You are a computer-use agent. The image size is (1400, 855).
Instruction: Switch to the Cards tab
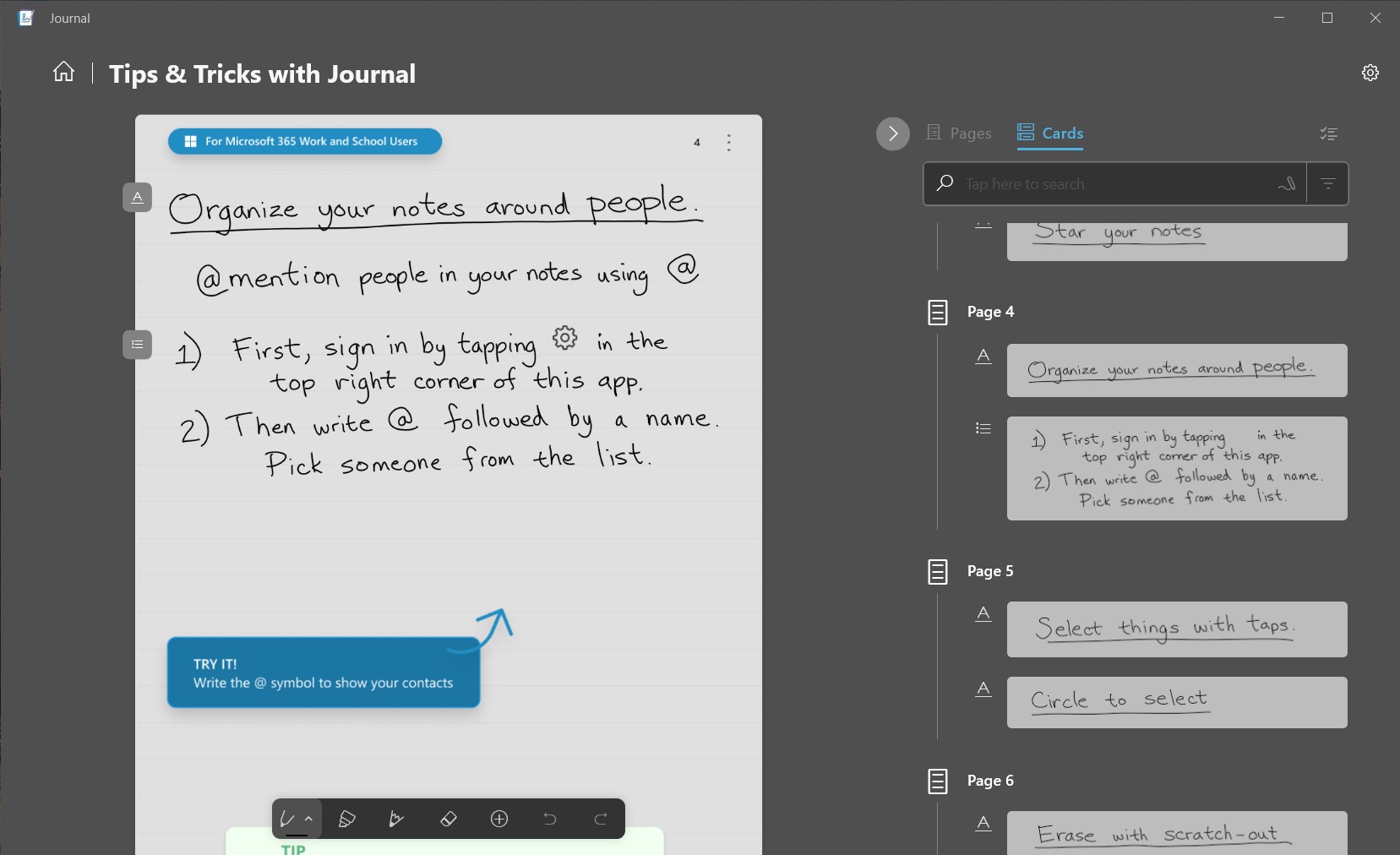[1050, 133]
